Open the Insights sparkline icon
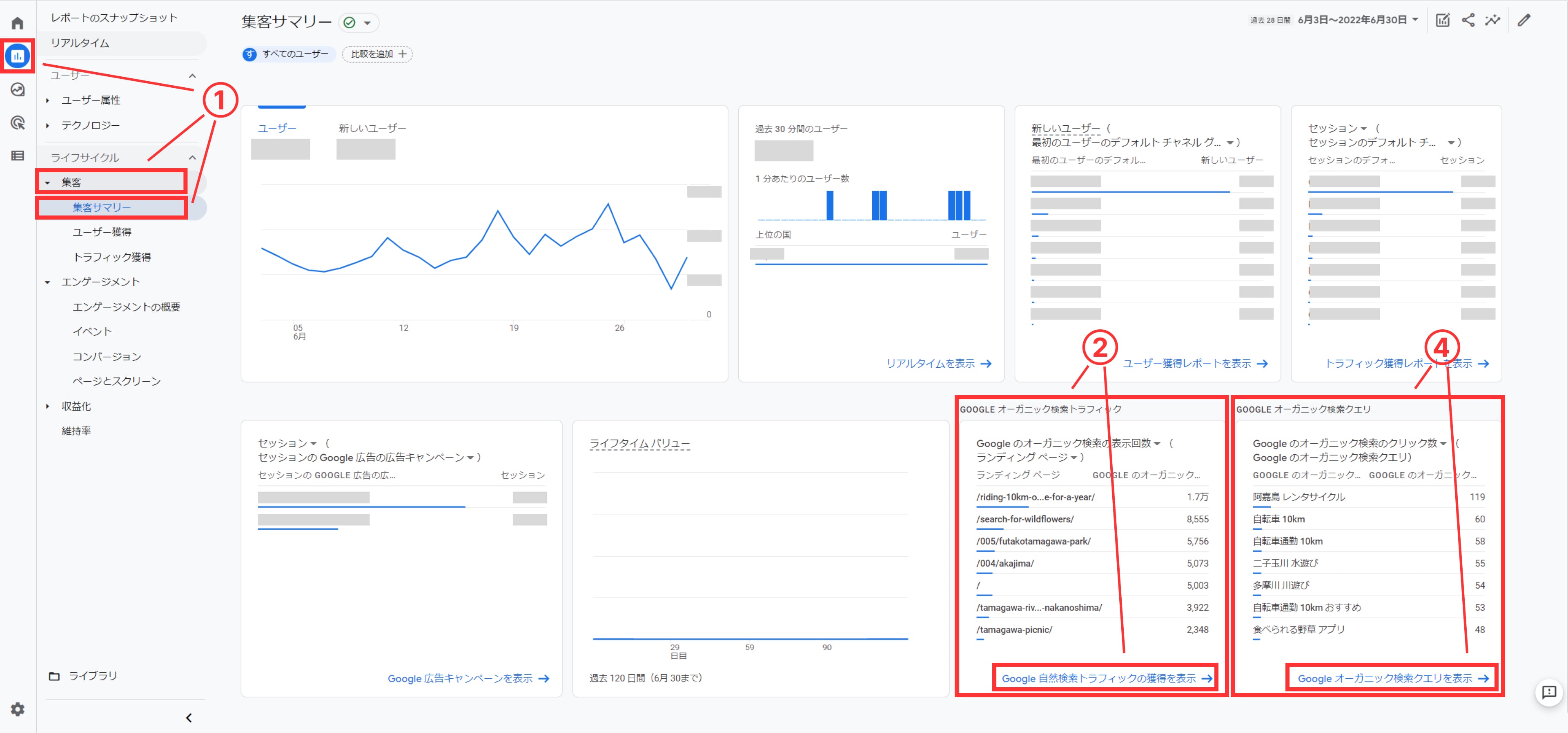This screenshot has height=733, width=1568. (1492, 20)
